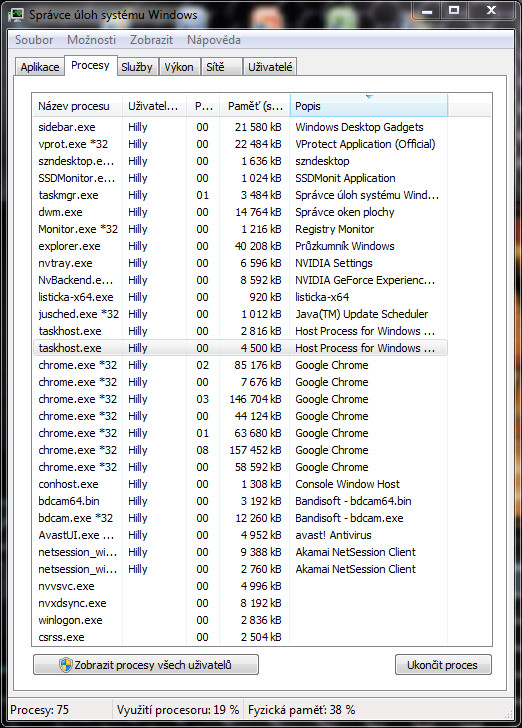Open the Soubor menu
The image size is (522, 728).
[34, 40]
